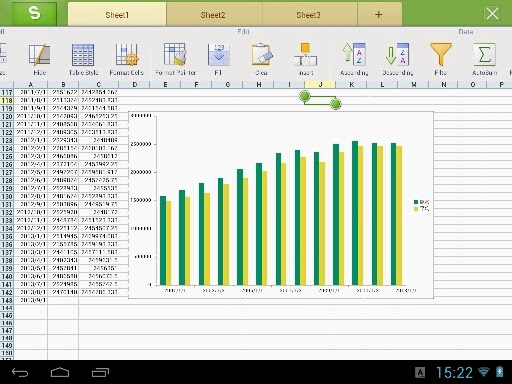Screen dimensions: 512x384
Task: Select column D header
Action: click(135, 84)
